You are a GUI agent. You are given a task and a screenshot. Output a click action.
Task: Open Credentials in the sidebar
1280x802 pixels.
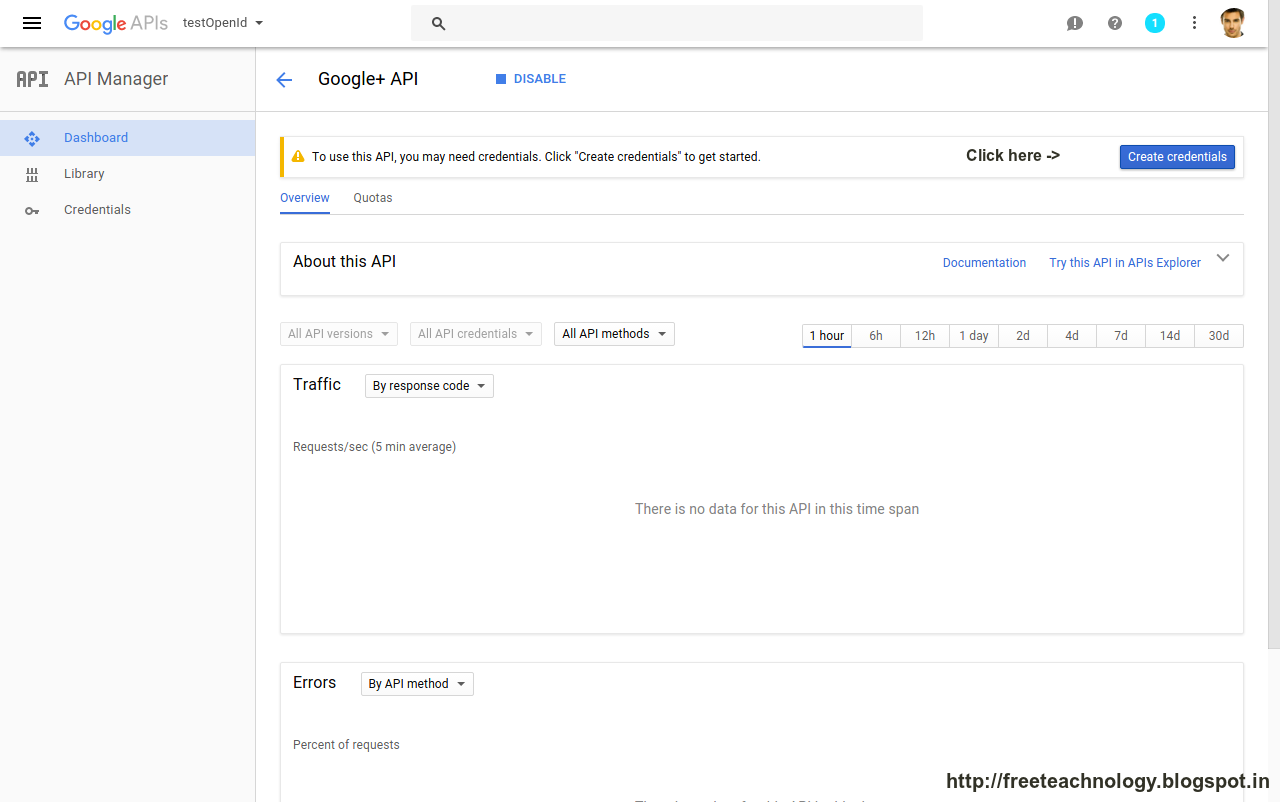[x=127, y=210]
